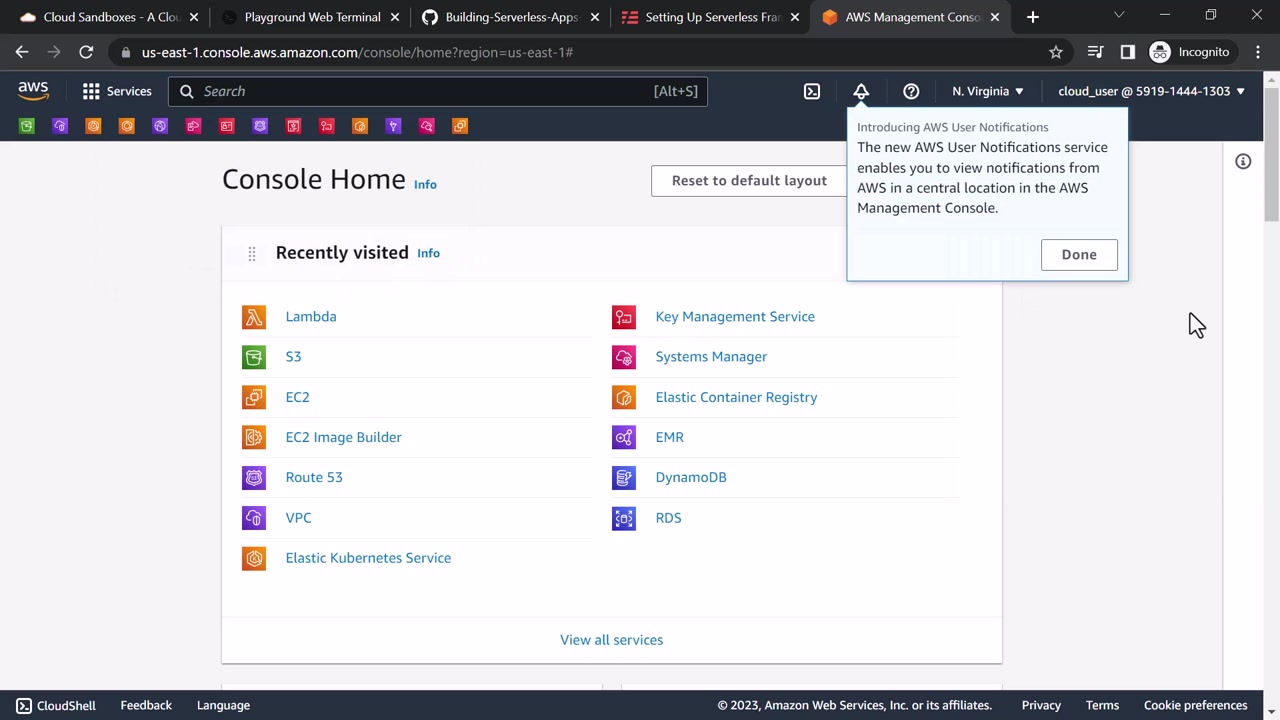The width and height of the screenshot is (1280, 720).
Task: Open the CloudWatch shortcut in the favorites bar
Action: coord(427,126)
